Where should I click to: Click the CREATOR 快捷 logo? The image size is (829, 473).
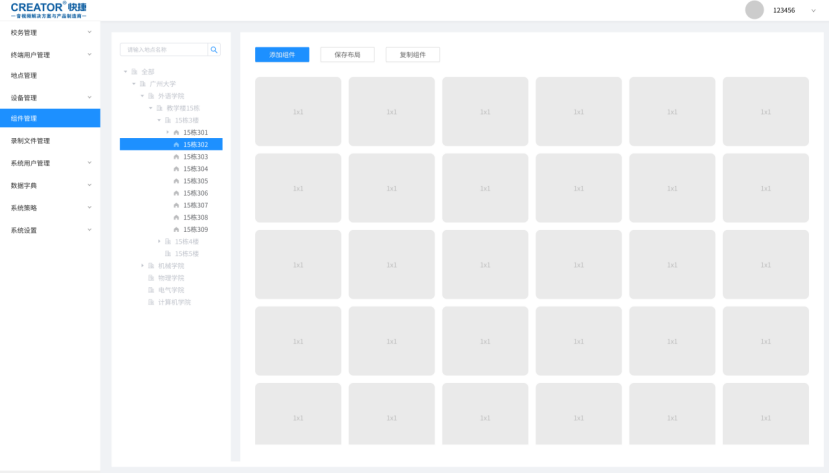pyautogui.click(x=49, y=10)
